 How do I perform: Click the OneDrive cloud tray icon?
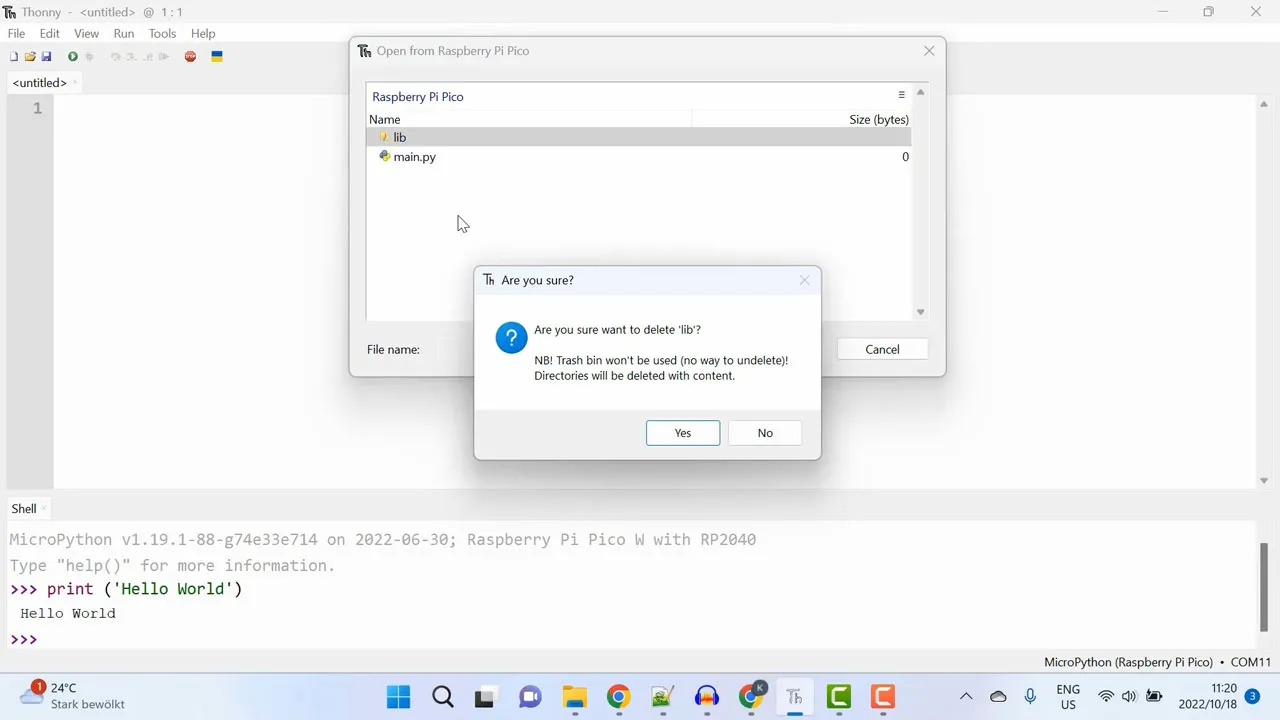(998, 696)
